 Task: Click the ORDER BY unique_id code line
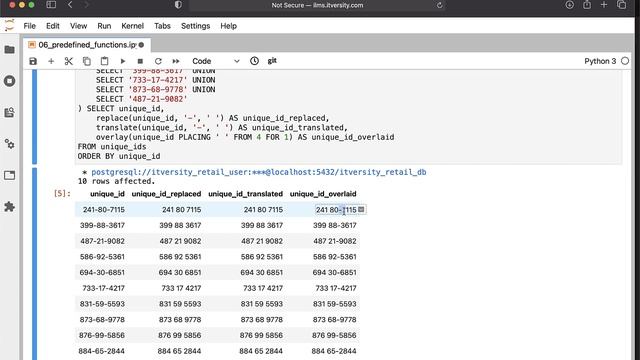119,156
